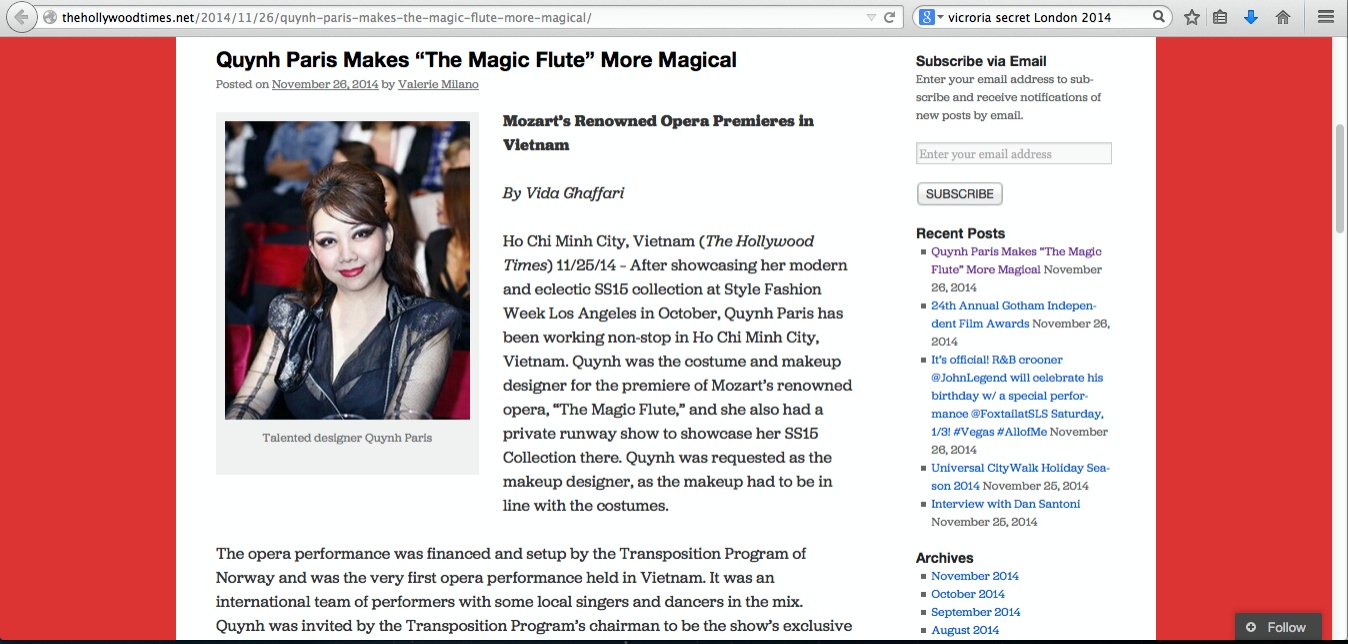Open the Interview with Dan Santoni post
This screenshot has width=1348, height=644.
tap(1005, 504)
